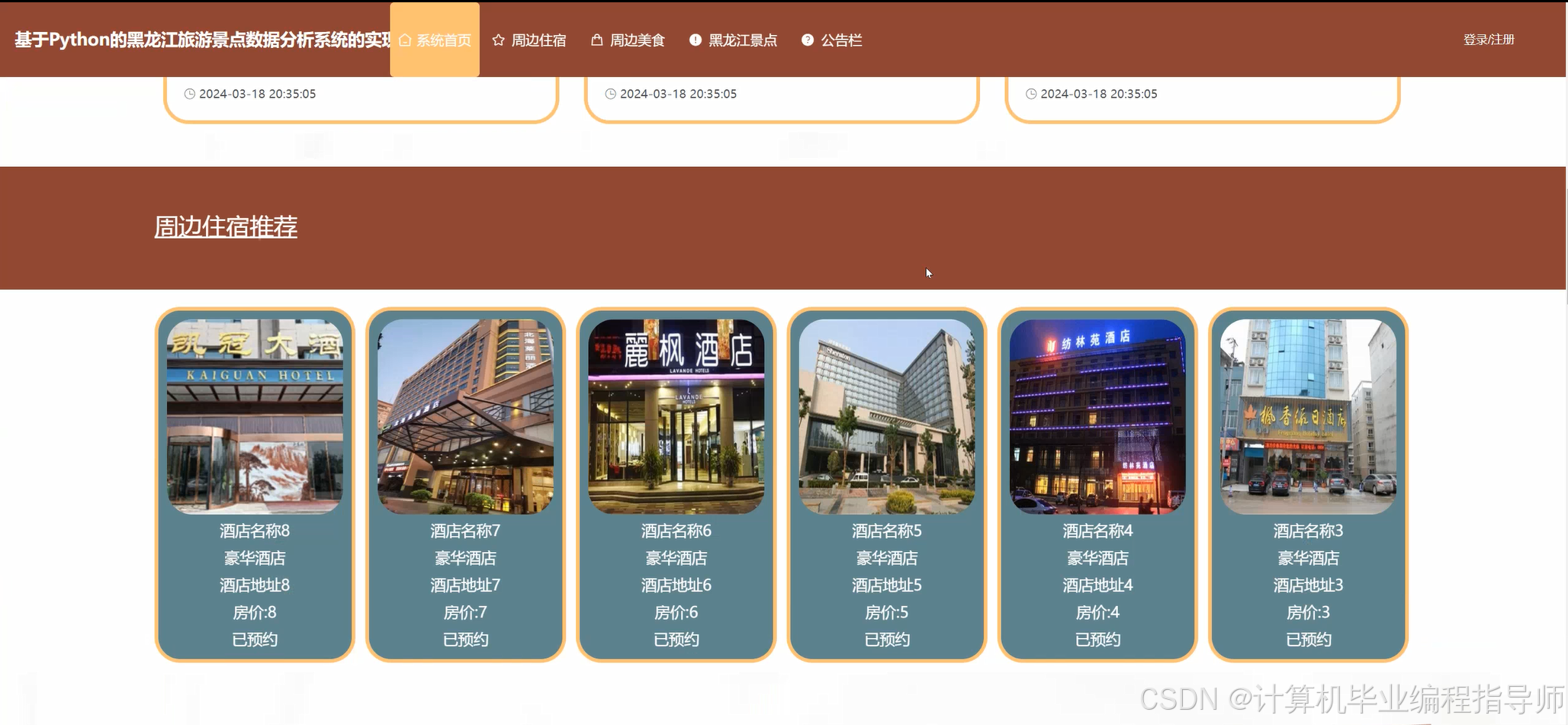
Task: Click the 登录/注册 link
Action: coord(1487,39)
